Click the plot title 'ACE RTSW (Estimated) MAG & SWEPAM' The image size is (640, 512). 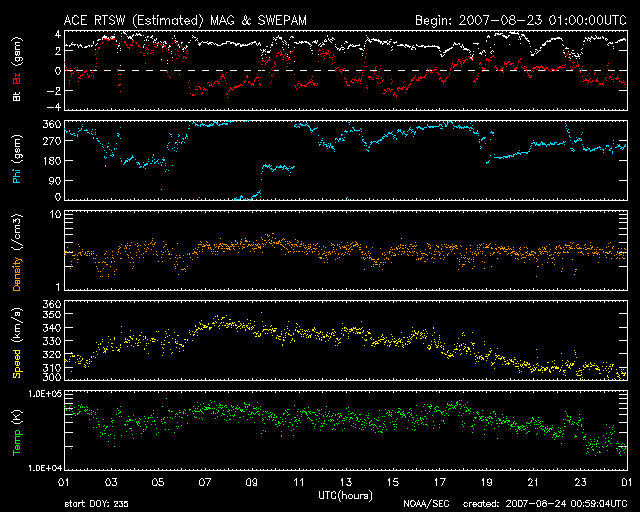(x=185, y=20)
